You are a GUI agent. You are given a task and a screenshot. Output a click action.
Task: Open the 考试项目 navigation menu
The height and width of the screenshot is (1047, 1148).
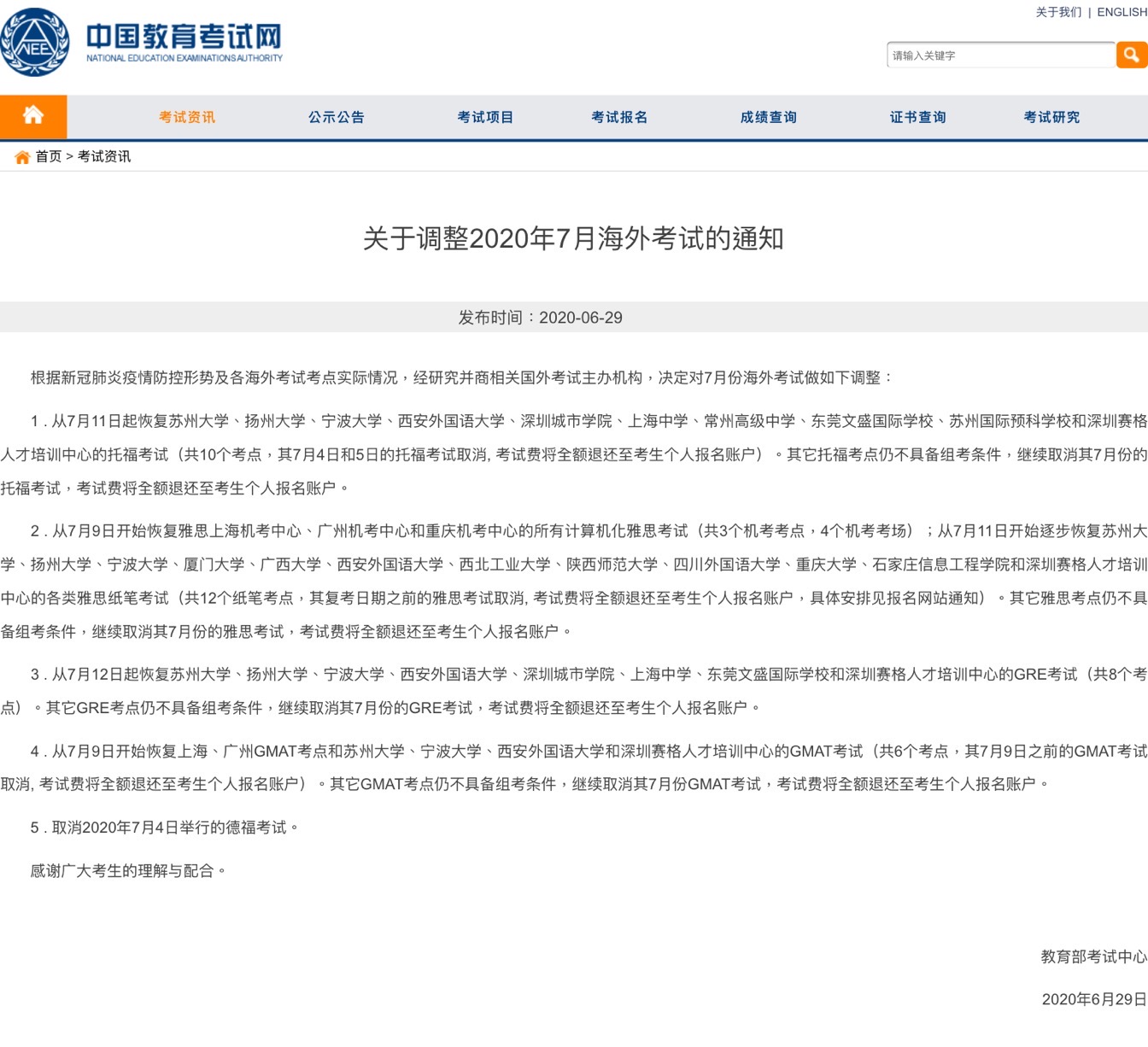point(485,116)
